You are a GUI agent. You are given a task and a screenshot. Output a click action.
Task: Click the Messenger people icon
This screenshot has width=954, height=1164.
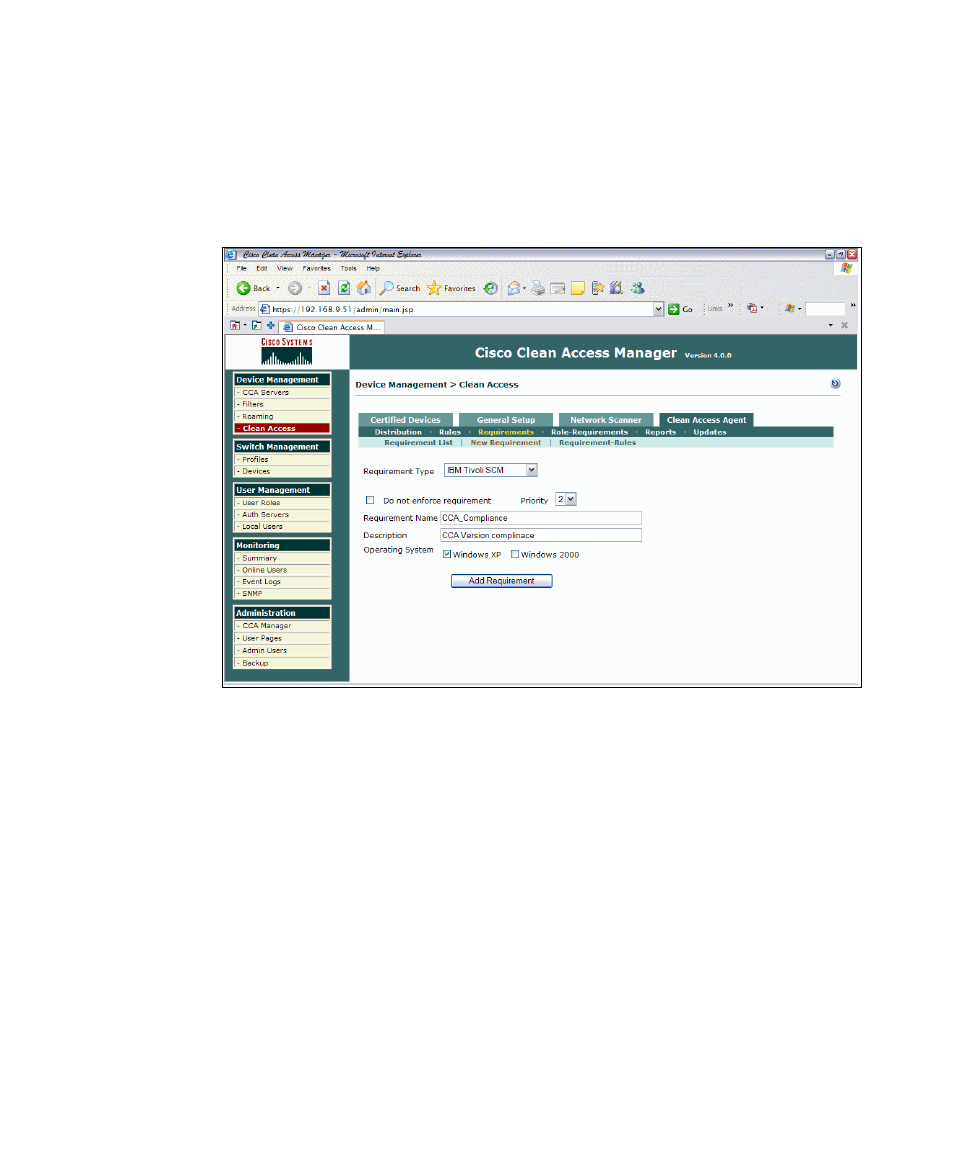637,288
